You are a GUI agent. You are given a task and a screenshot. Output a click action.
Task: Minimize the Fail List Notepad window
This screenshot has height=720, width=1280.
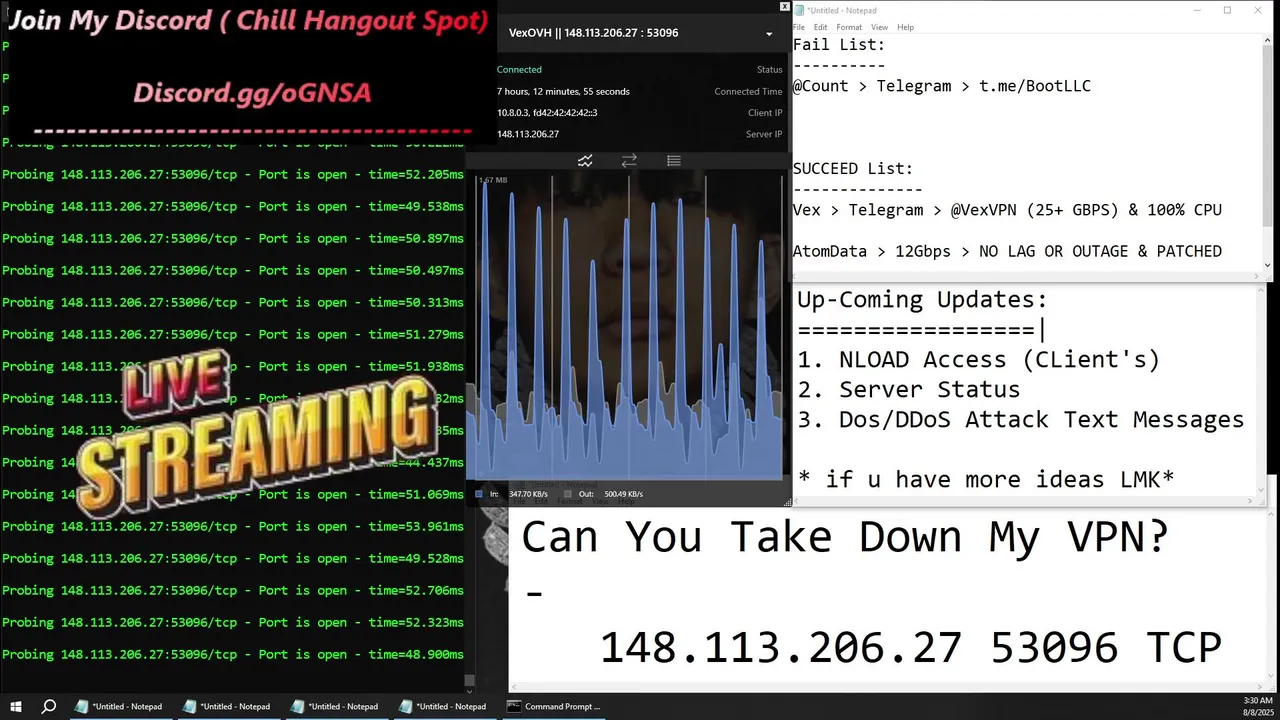click(1198, 10)
